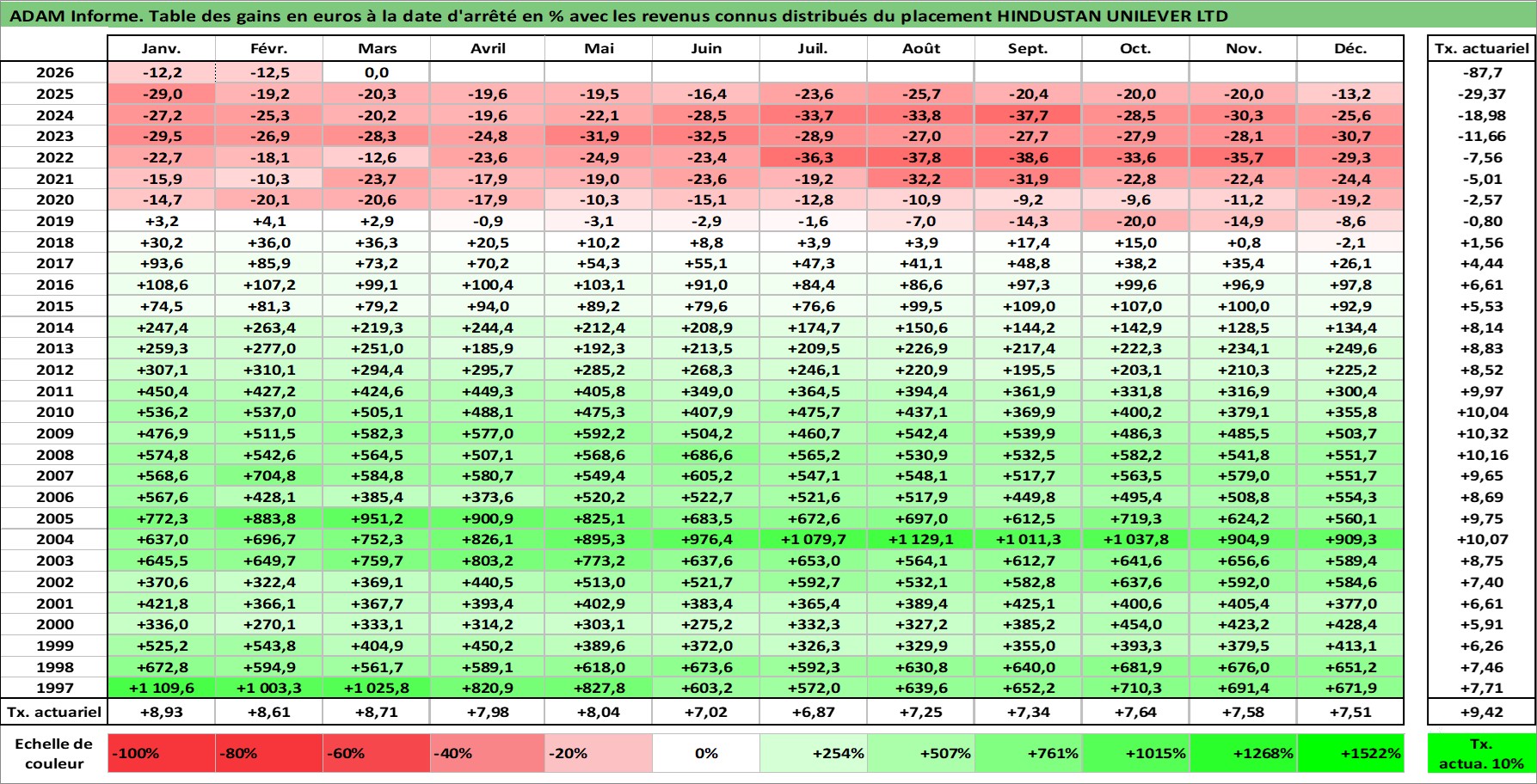Viewport: 1537px width, 784px height.
Task: Select the '+1 079,7' cell in 2004 Juil.
Action: coord(814,539)
